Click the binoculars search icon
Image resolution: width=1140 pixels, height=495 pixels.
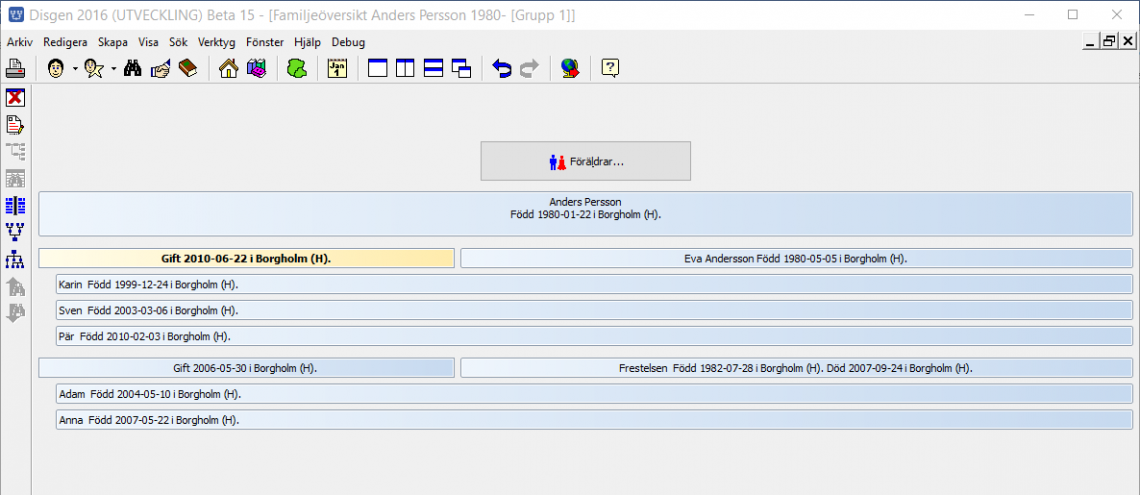click(132, 69)
